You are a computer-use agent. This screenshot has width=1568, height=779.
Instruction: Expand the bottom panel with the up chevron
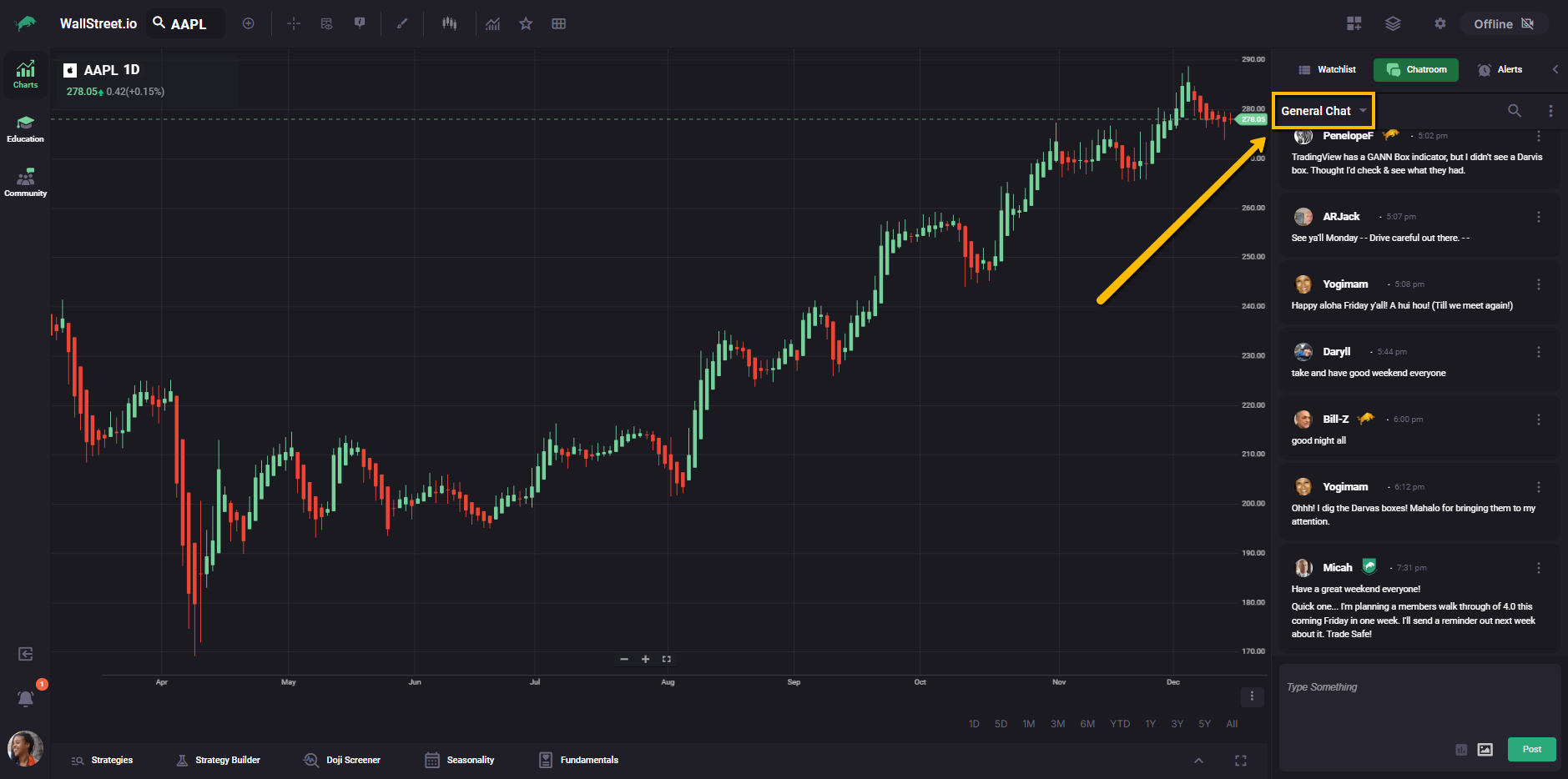[x=1198, y=760]
